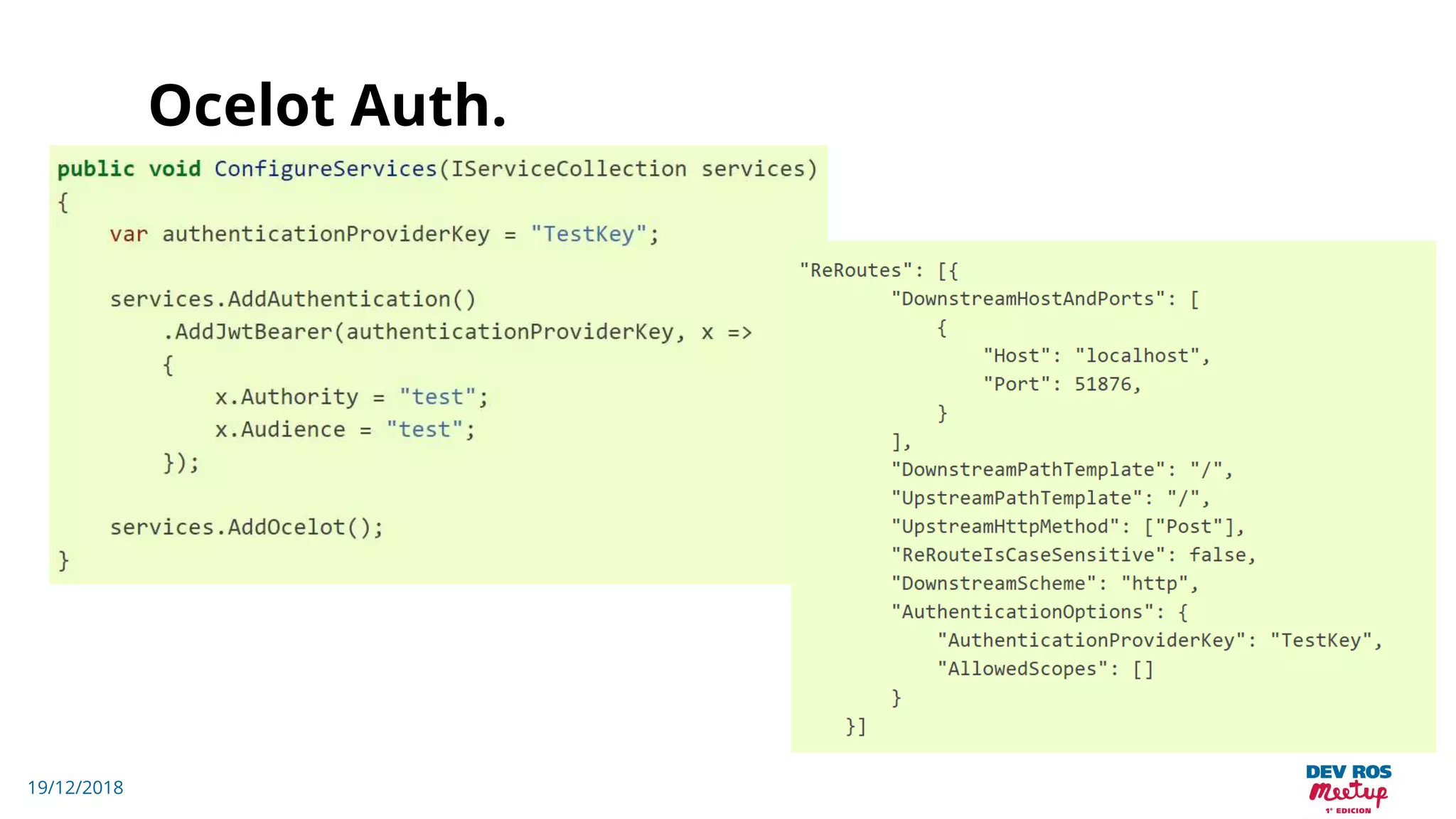The width and height of the screenshot is (1456, 819).
Task: Click the DEV ROS Meetup logo
Action: coord(1348,788)
